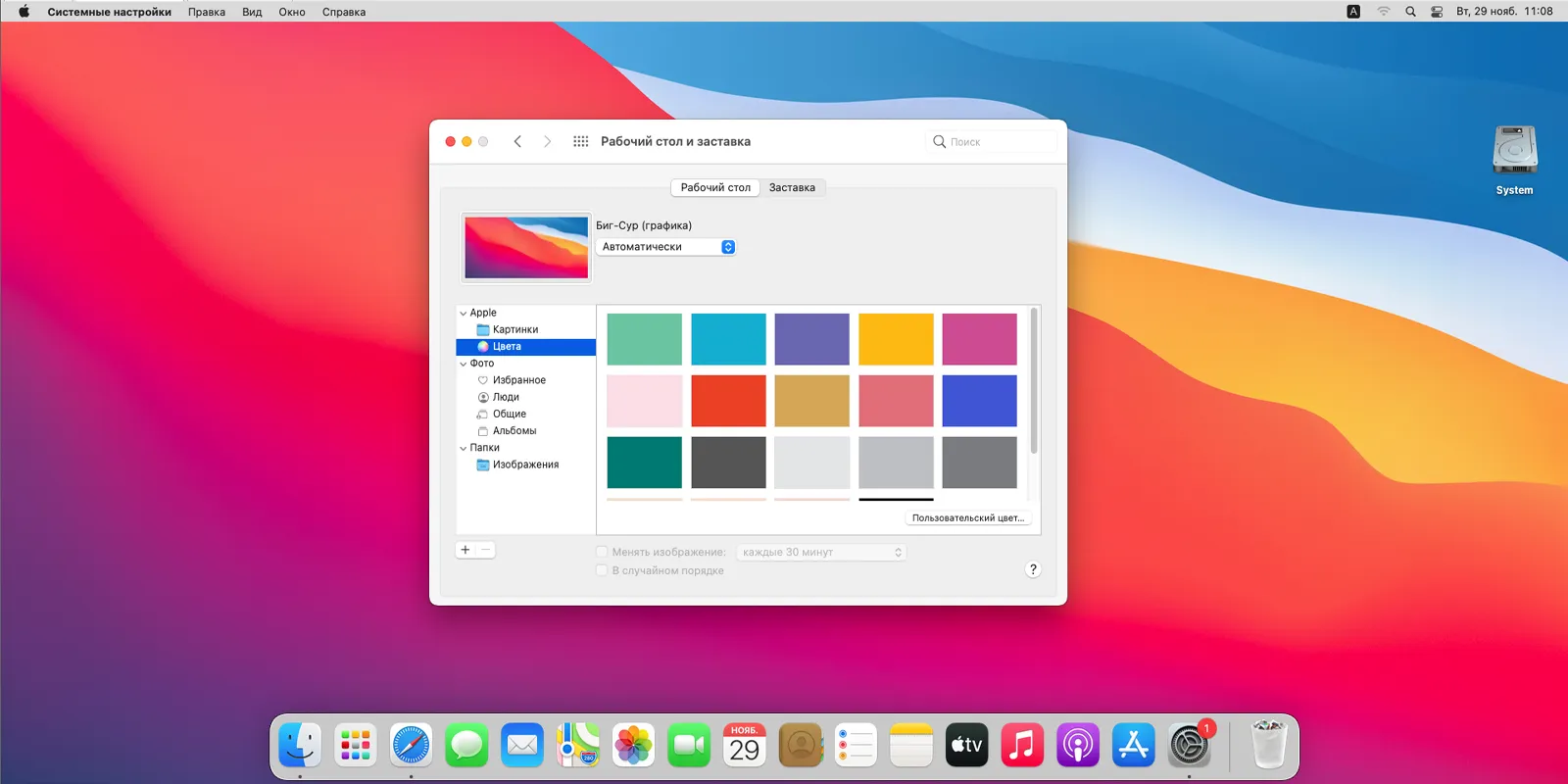Enable Менять изображение checkbox
1568x784 pixels.
(602, 552)
